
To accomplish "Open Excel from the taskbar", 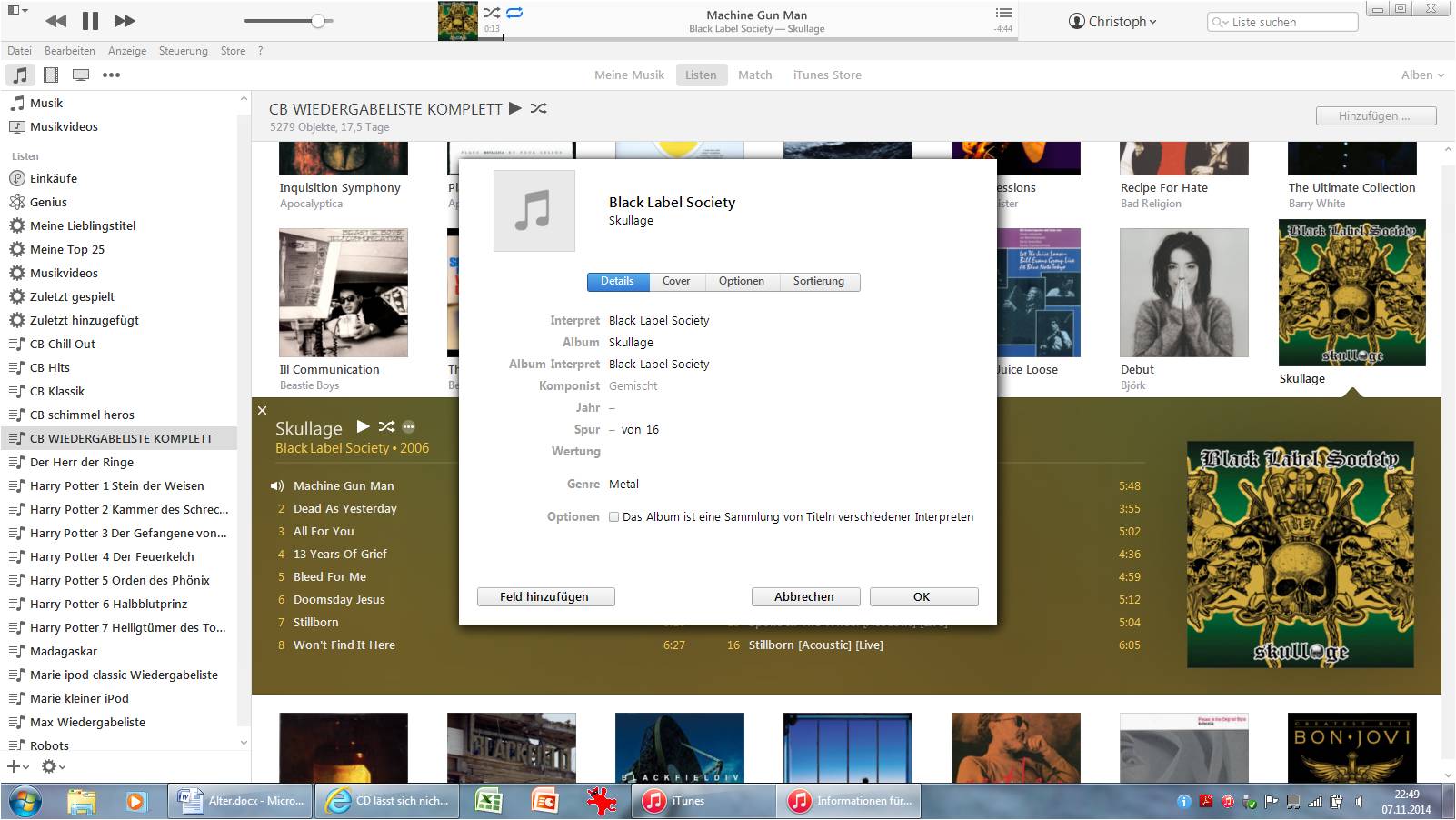I will [489, 801].
